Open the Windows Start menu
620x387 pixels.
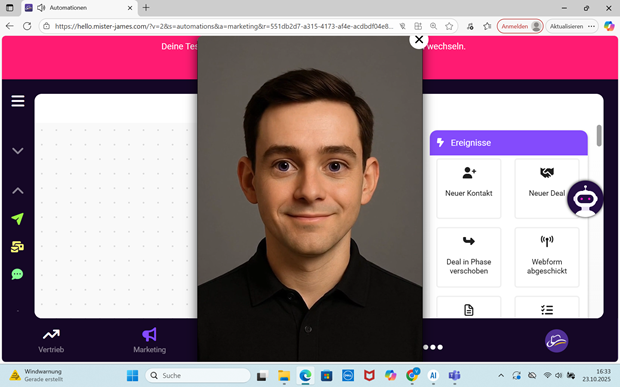click(x=132, y=375)
